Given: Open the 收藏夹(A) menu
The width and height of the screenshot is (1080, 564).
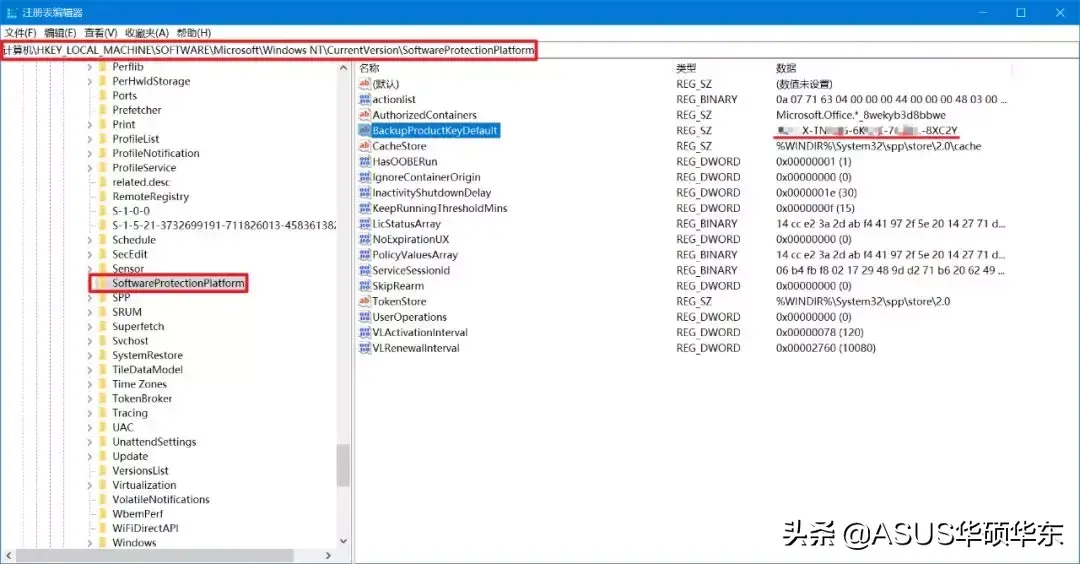Looking at the screenshot, I should [x=147, y=32].
